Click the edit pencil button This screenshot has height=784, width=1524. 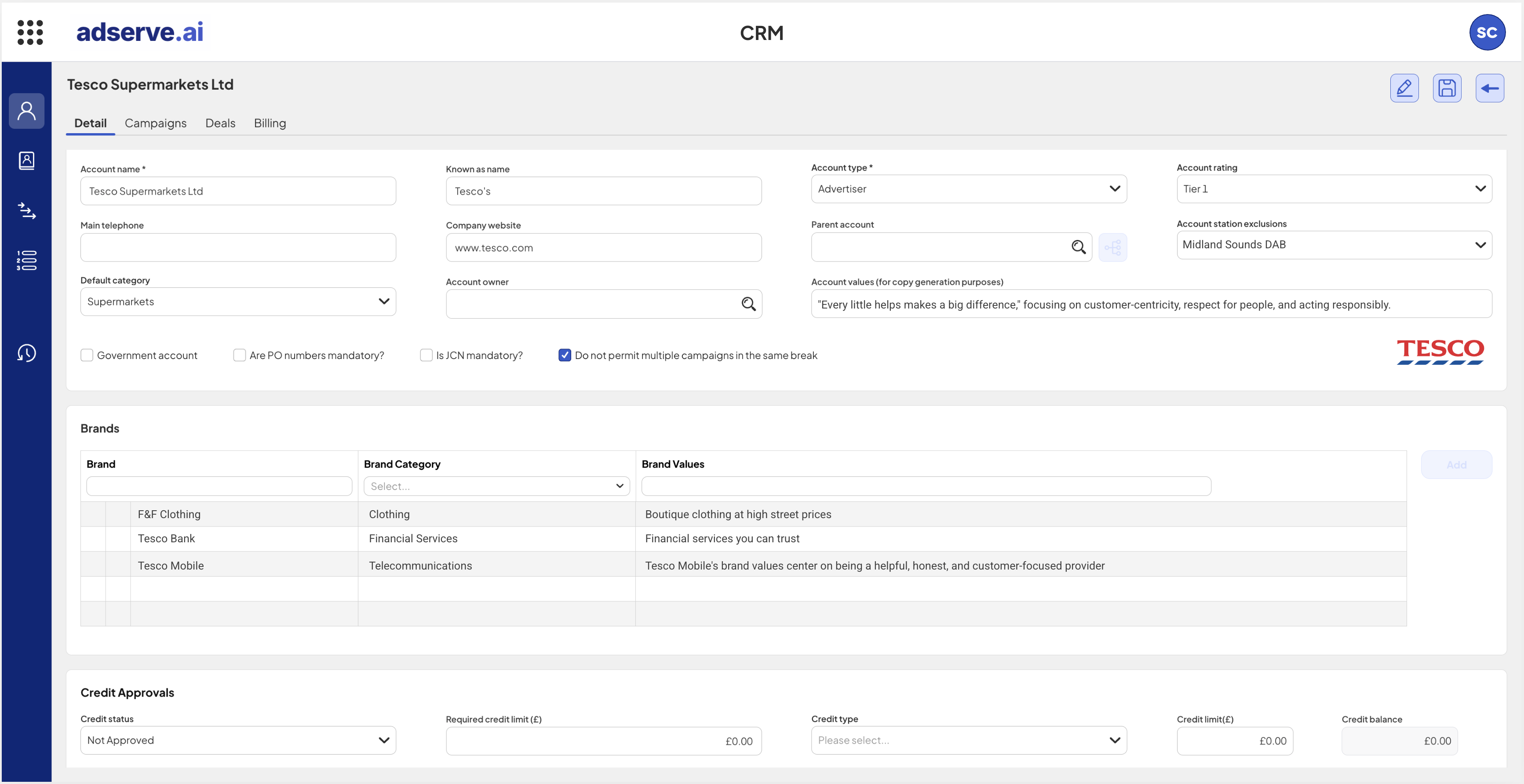[1404, 88]
